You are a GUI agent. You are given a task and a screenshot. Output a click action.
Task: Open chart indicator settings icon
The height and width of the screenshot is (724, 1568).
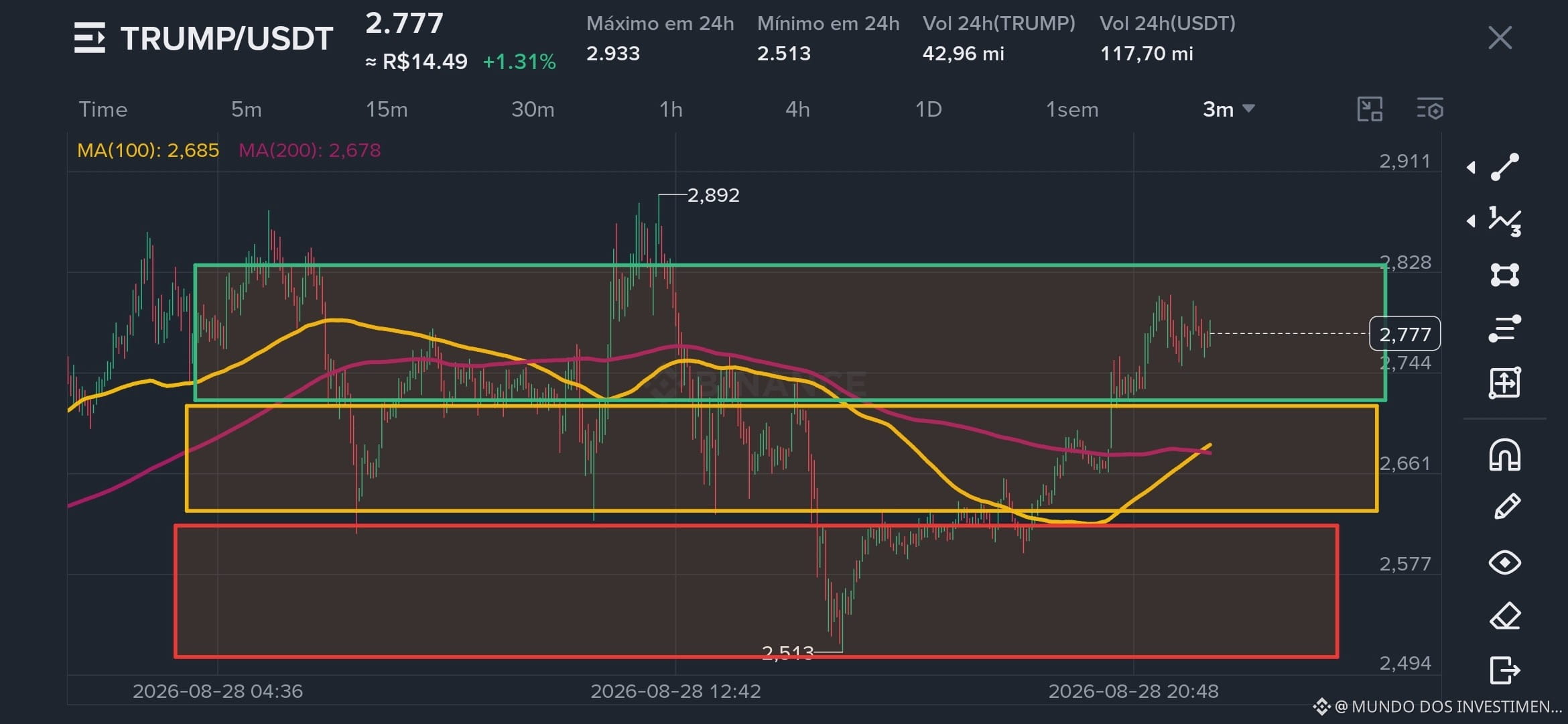1430,109
